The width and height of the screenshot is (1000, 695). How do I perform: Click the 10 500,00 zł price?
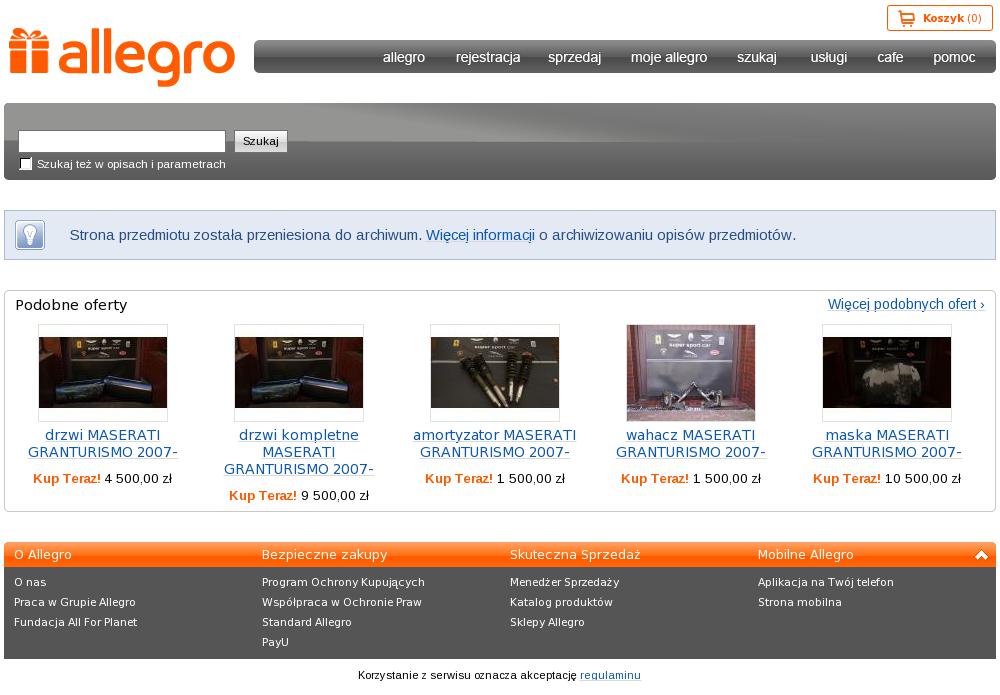(x=923, y=479)
